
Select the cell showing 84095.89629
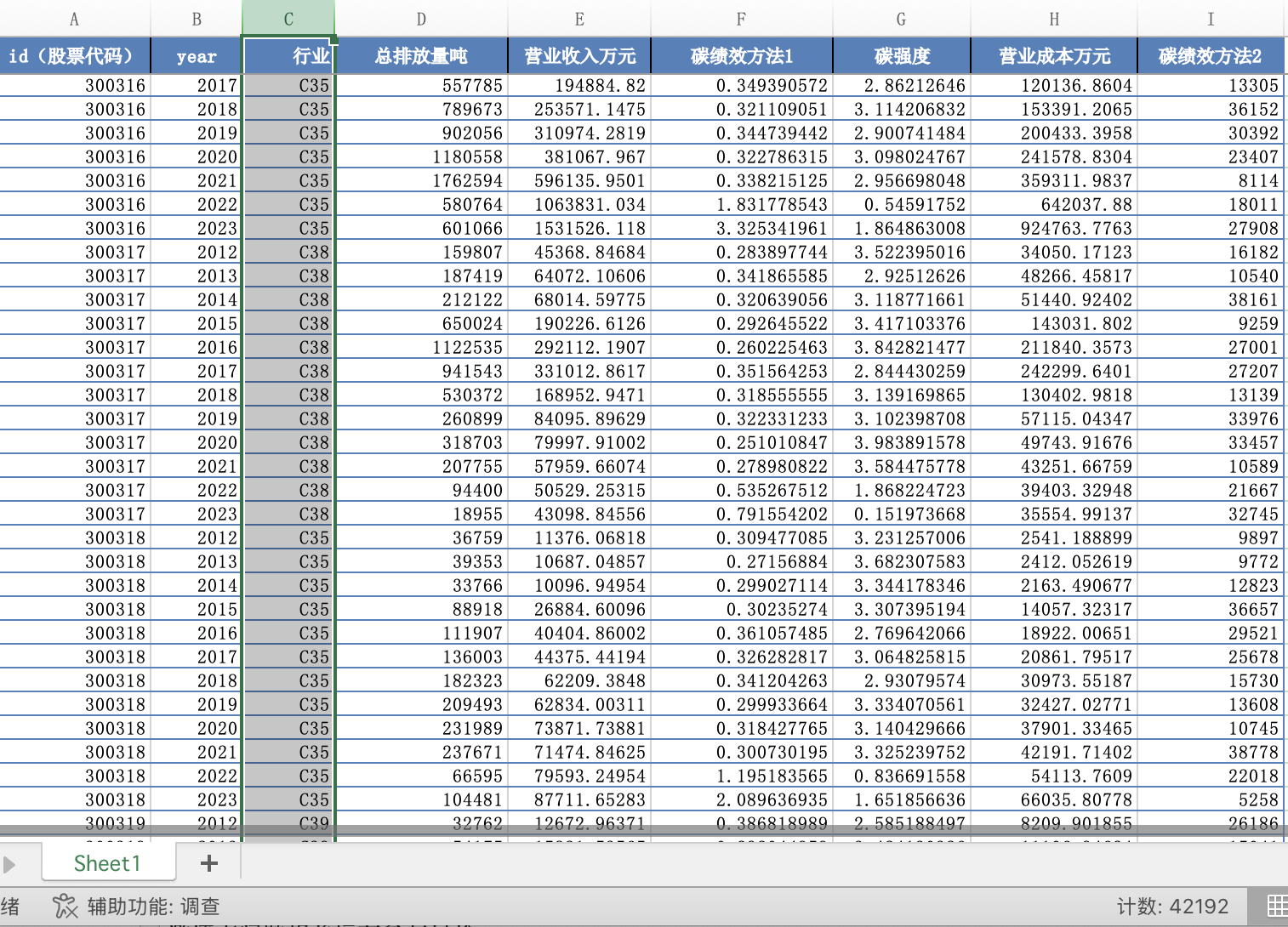pos(579,418)
